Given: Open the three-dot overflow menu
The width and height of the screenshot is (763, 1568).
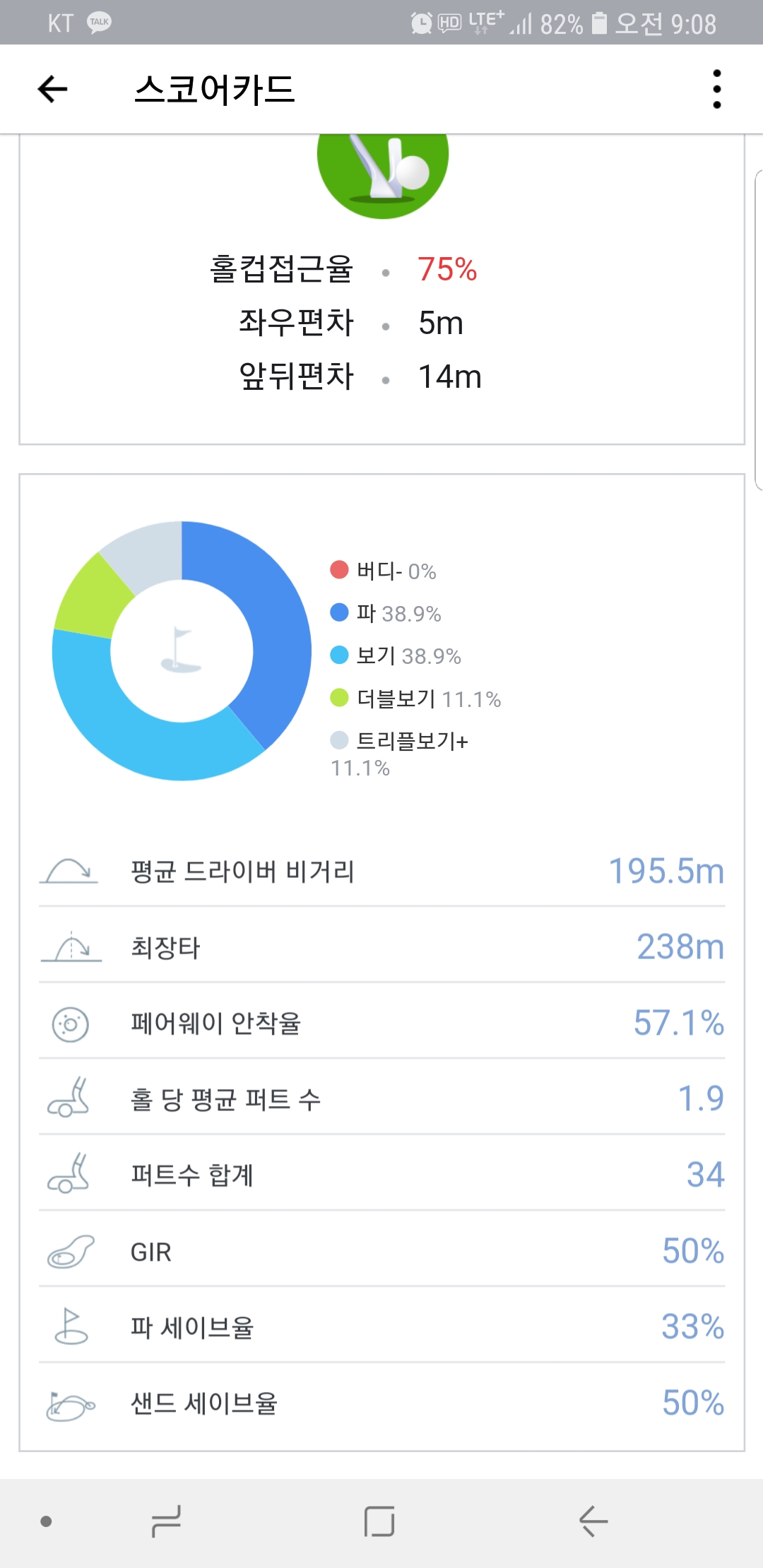Looking at the screenshot, I should coord(716,90).
